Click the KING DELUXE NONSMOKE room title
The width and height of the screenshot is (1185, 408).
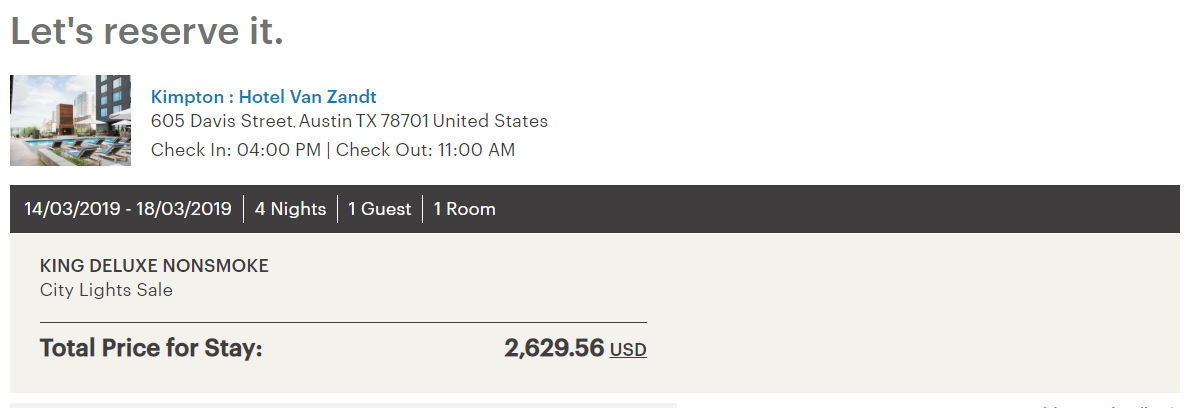pyautogui.click(x=154, y=266)
